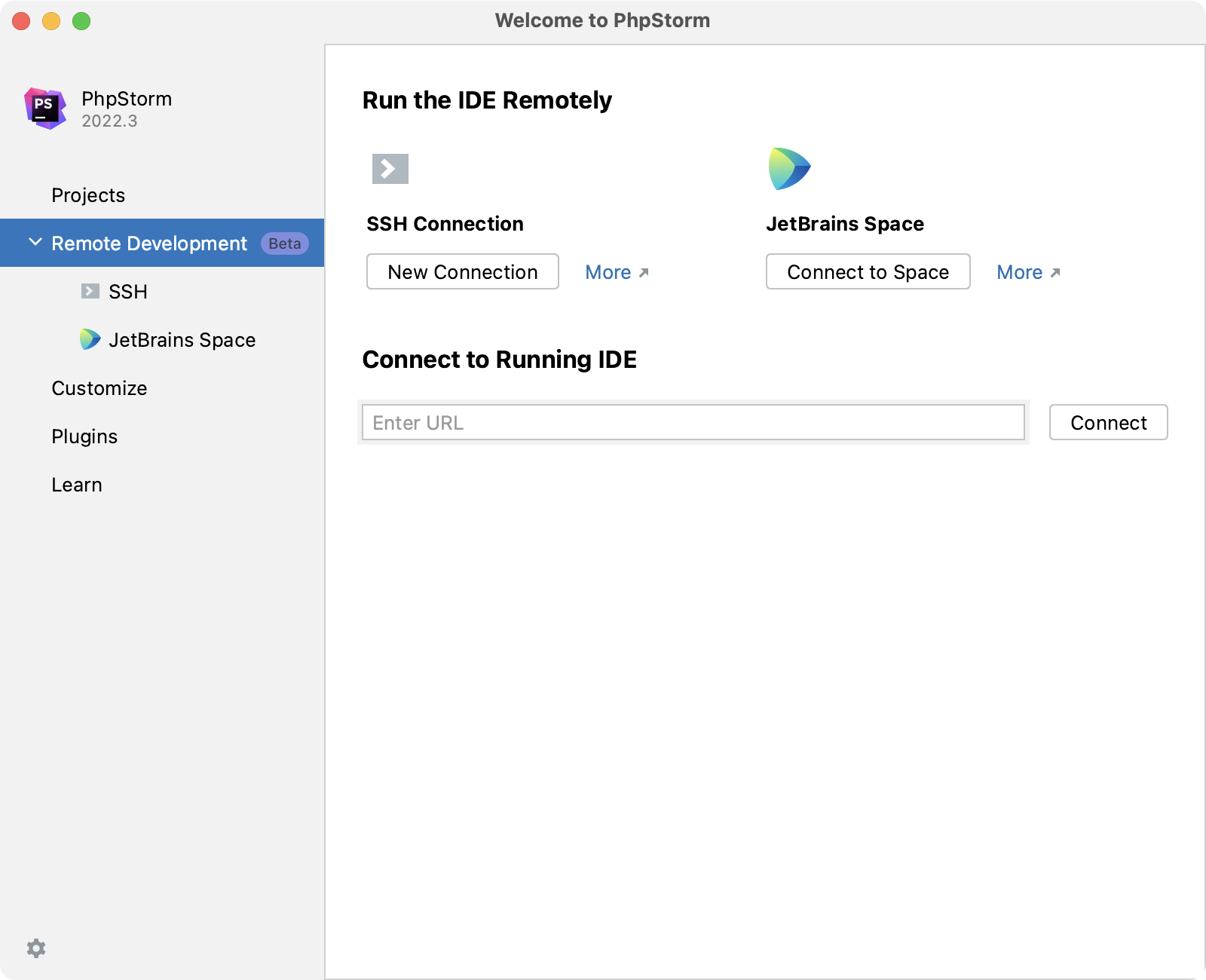Open the Learn section
This screenshot has height=980, width=1206.
pyautogui.click(x=77, y=485)
